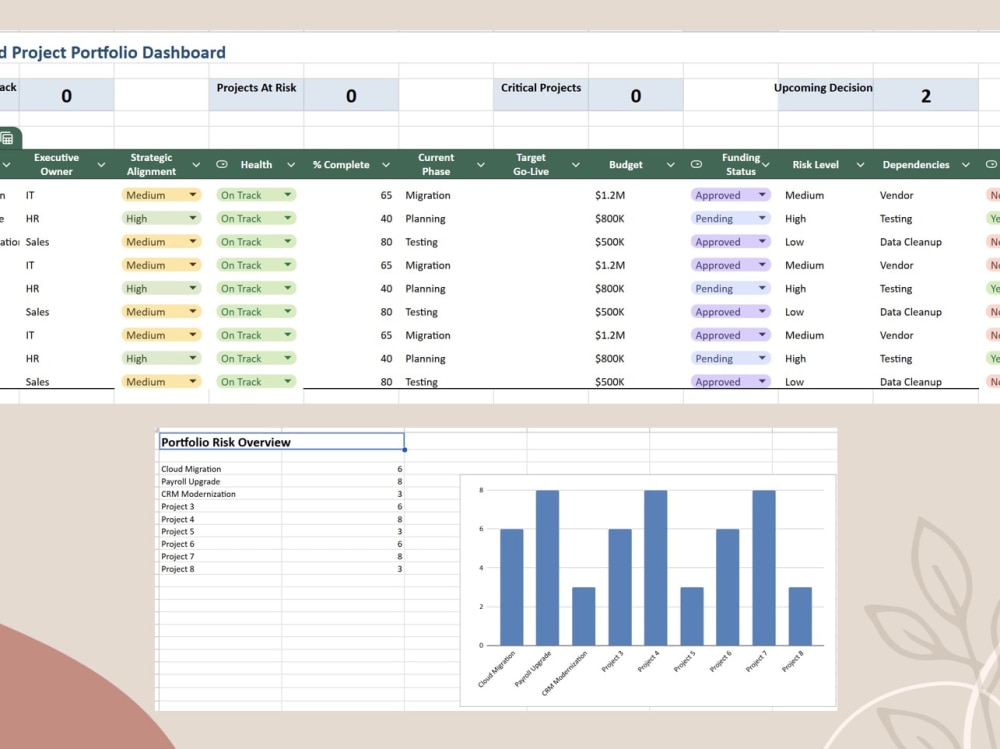Open the second row's Pending funding dropdown
Image resolution: width=1000 pixels, height=749 pixels.
[x=762, y=218]
